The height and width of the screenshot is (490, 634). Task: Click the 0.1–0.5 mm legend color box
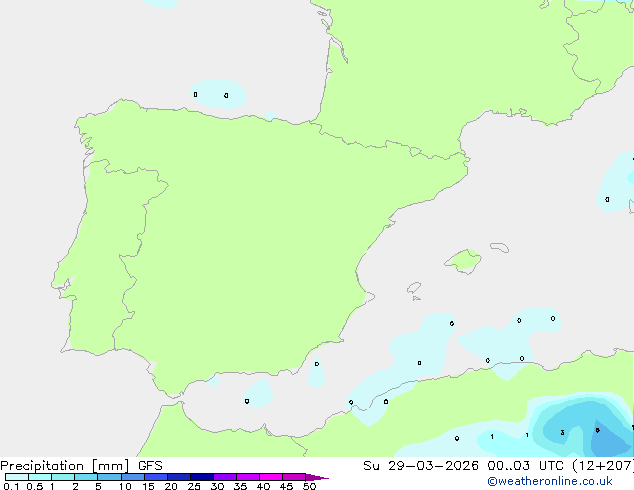(x=17, y=477)
